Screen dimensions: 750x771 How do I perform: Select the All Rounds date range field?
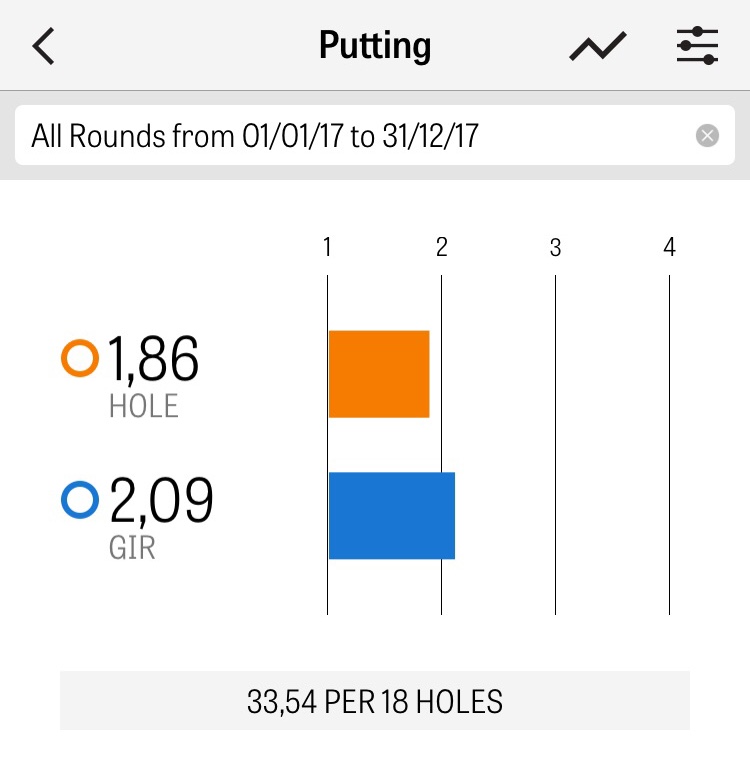coord(350,136)
